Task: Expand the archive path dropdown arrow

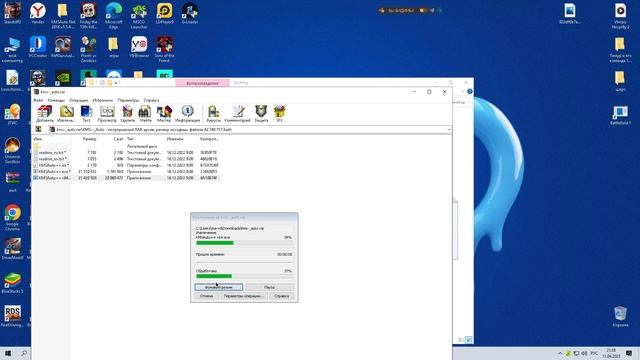Action: click(449, 130)
